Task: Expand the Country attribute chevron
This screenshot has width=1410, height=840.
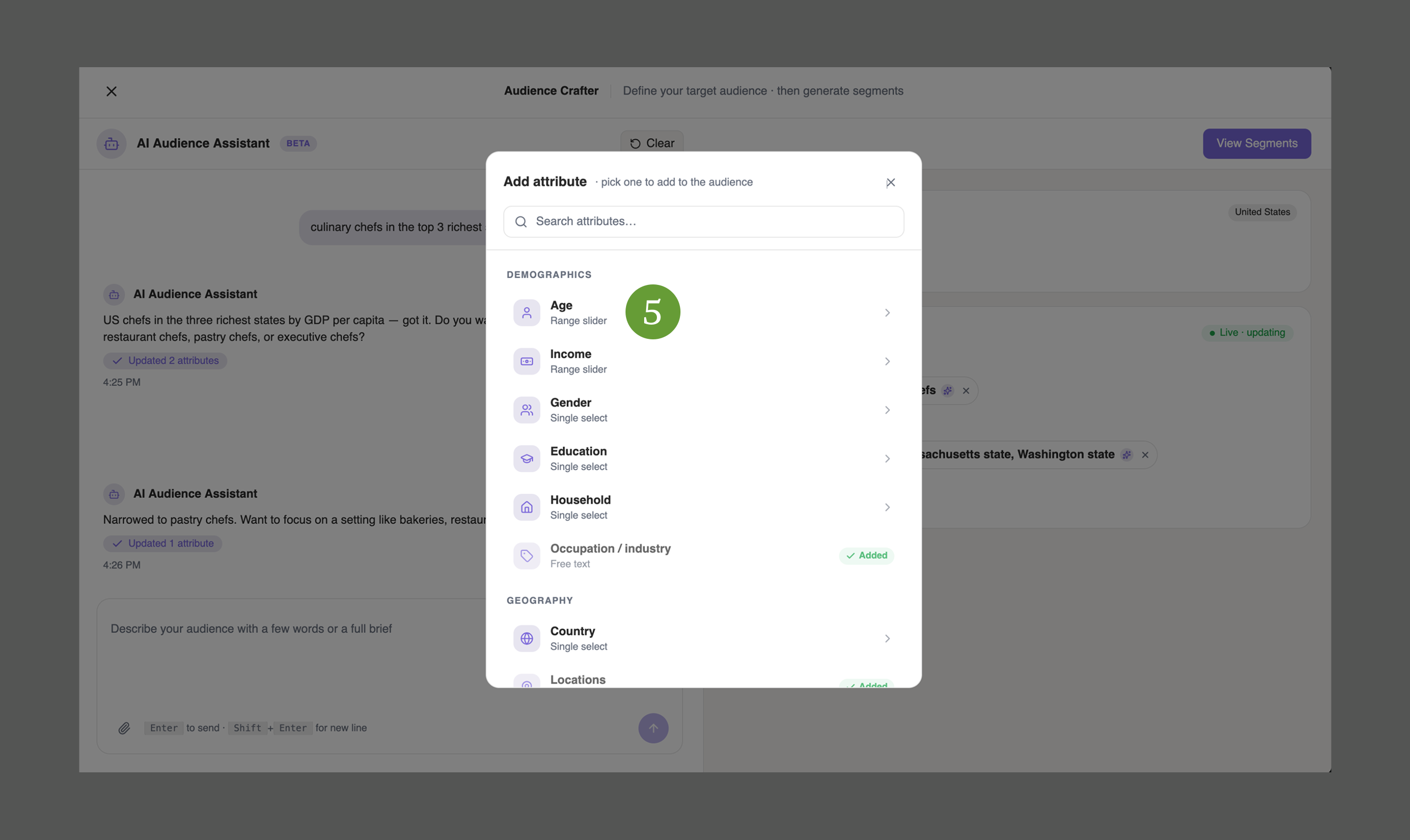Action: pyautogui.click(x=888, y=638)
